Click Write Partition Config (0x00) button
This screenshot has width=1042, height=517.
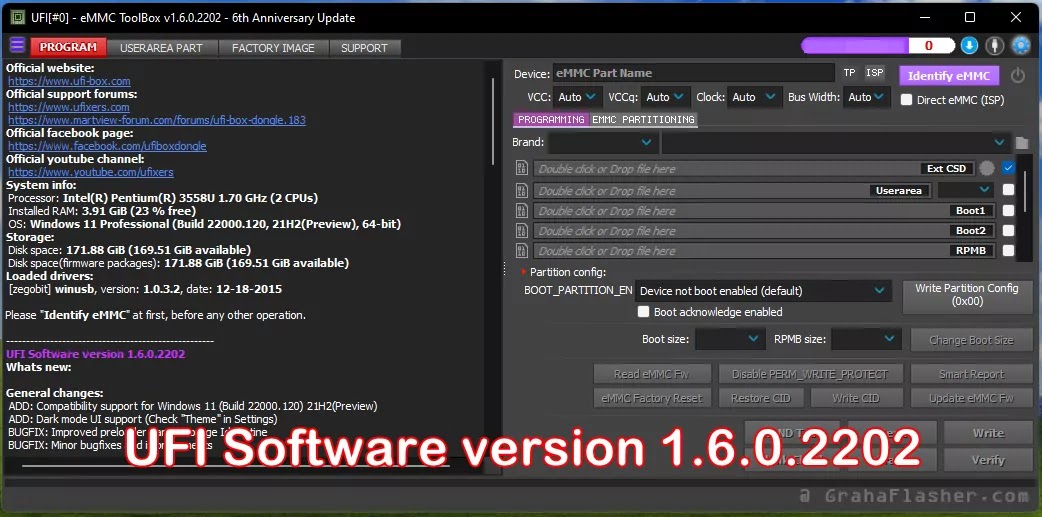point(967,294)
